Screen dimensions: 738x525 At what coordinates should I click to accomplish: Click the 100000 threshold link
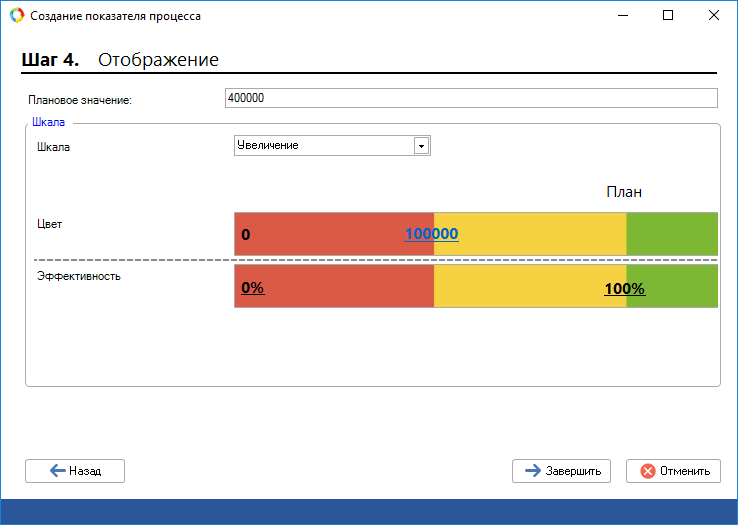tap(432, 234)
